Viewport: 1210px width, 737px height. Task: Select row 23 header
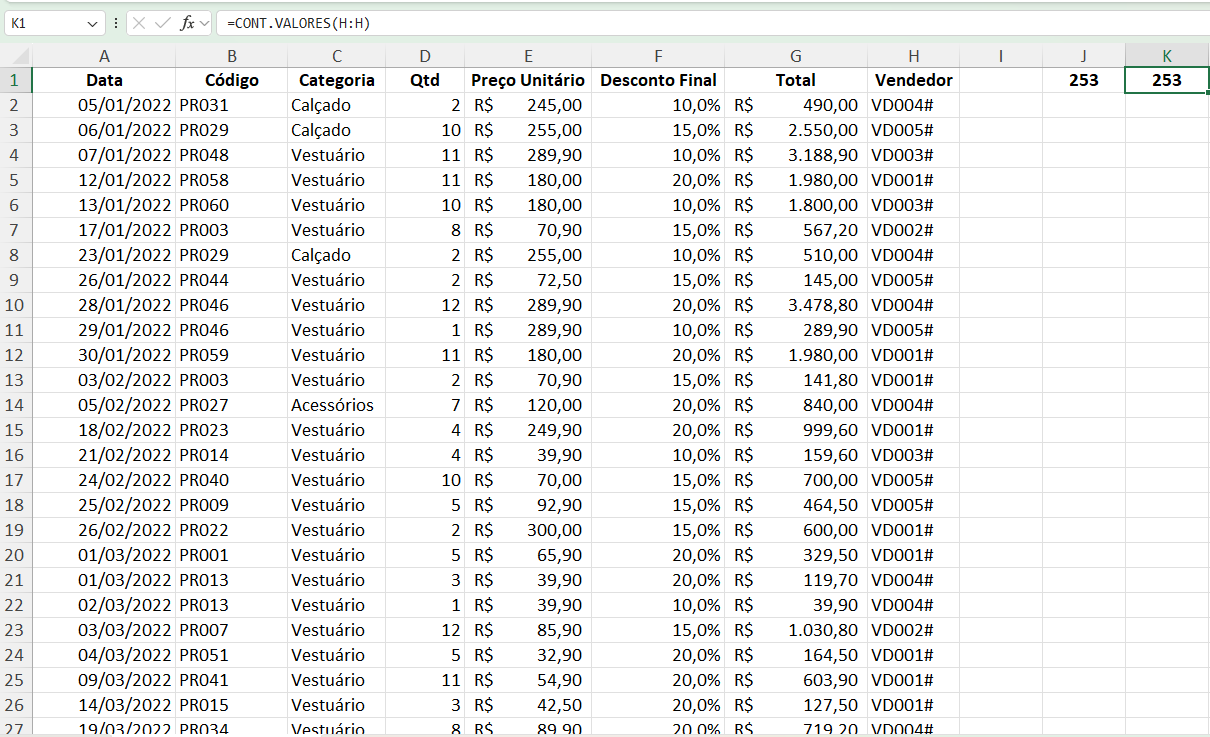(x=17, y=630)
